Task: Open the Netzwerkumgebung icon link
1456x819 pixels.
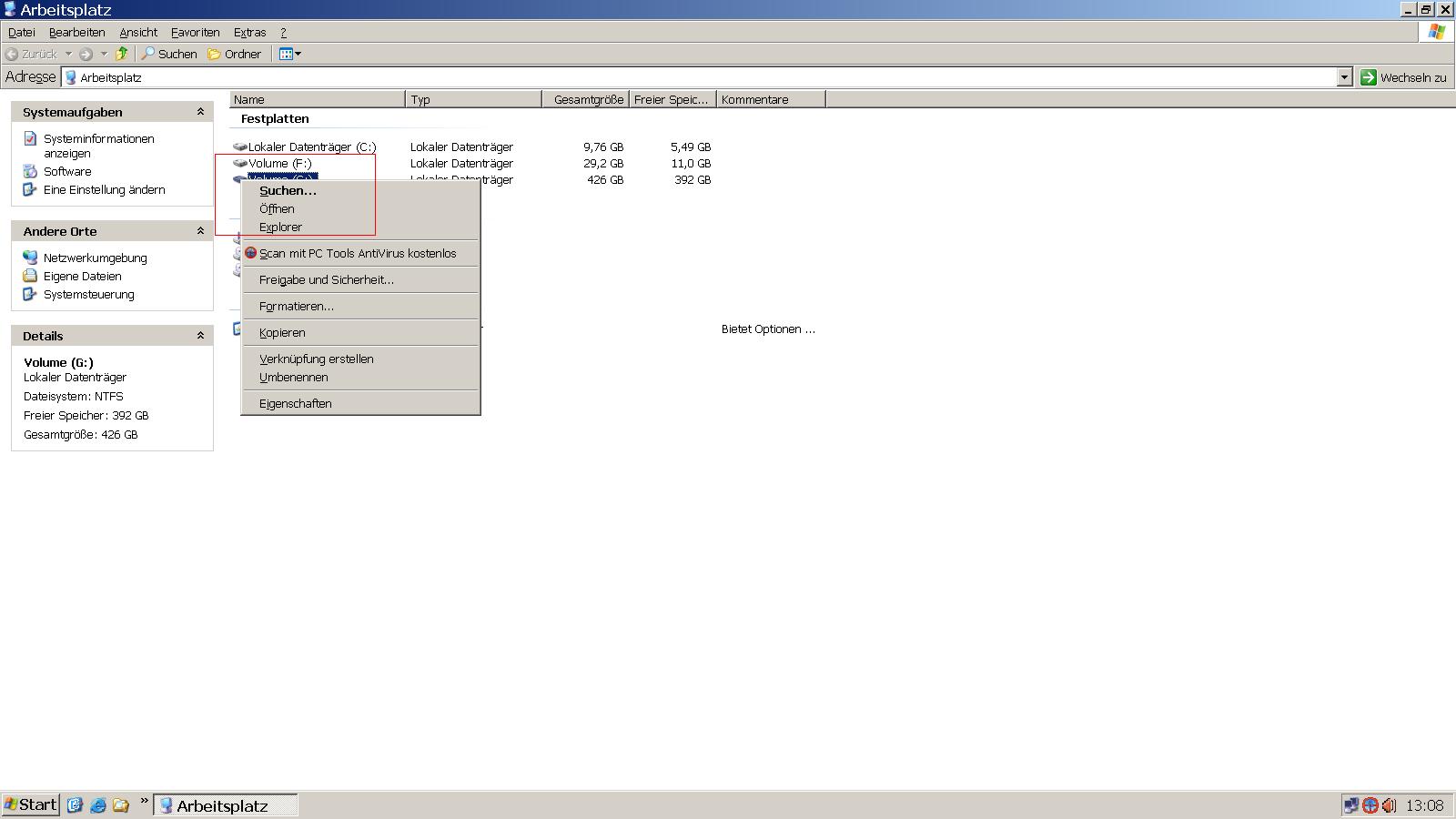Action: [x=30, y=258]
